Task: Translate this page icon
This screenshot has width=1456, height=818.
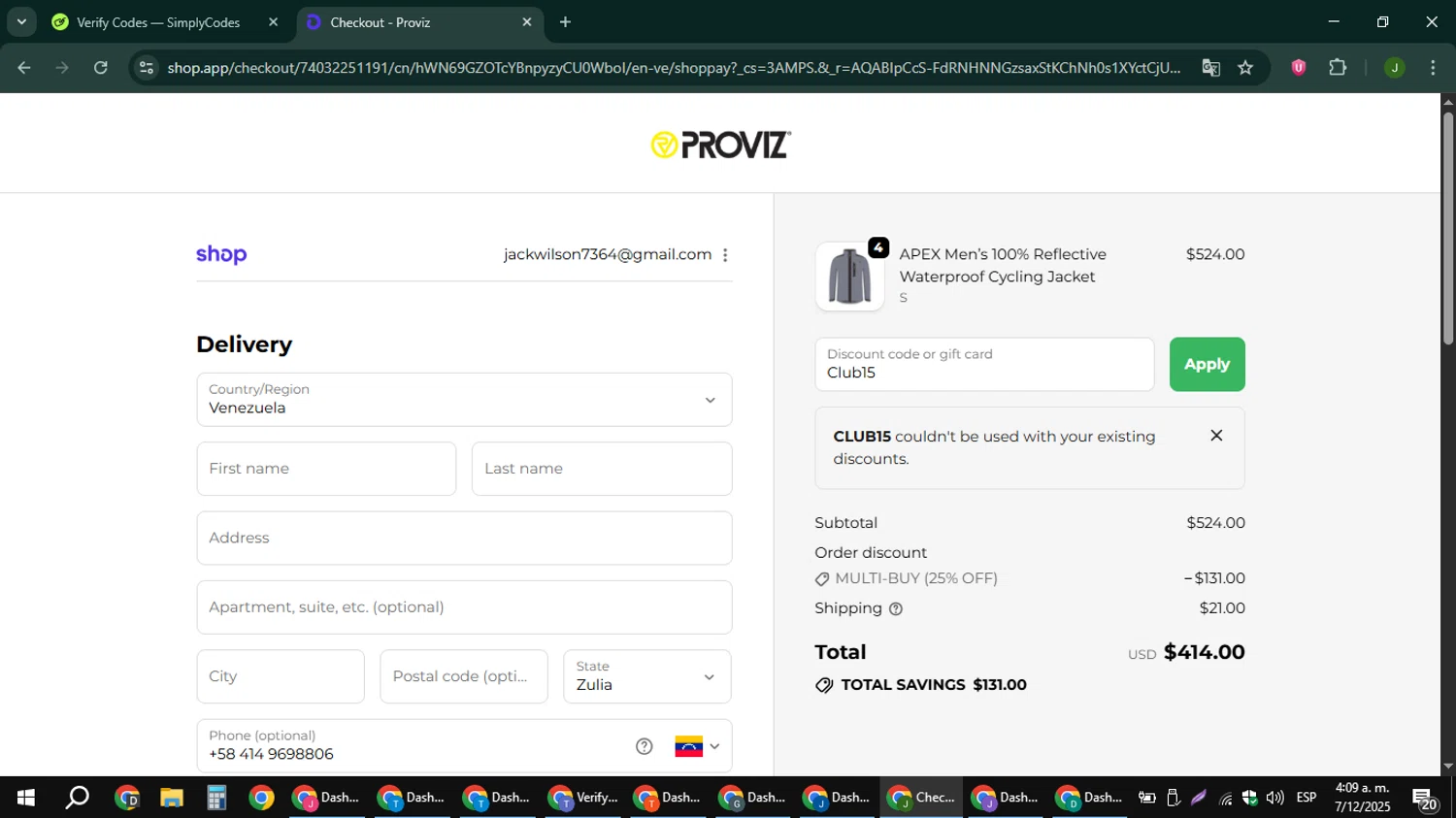Action: click(1210, 68)
